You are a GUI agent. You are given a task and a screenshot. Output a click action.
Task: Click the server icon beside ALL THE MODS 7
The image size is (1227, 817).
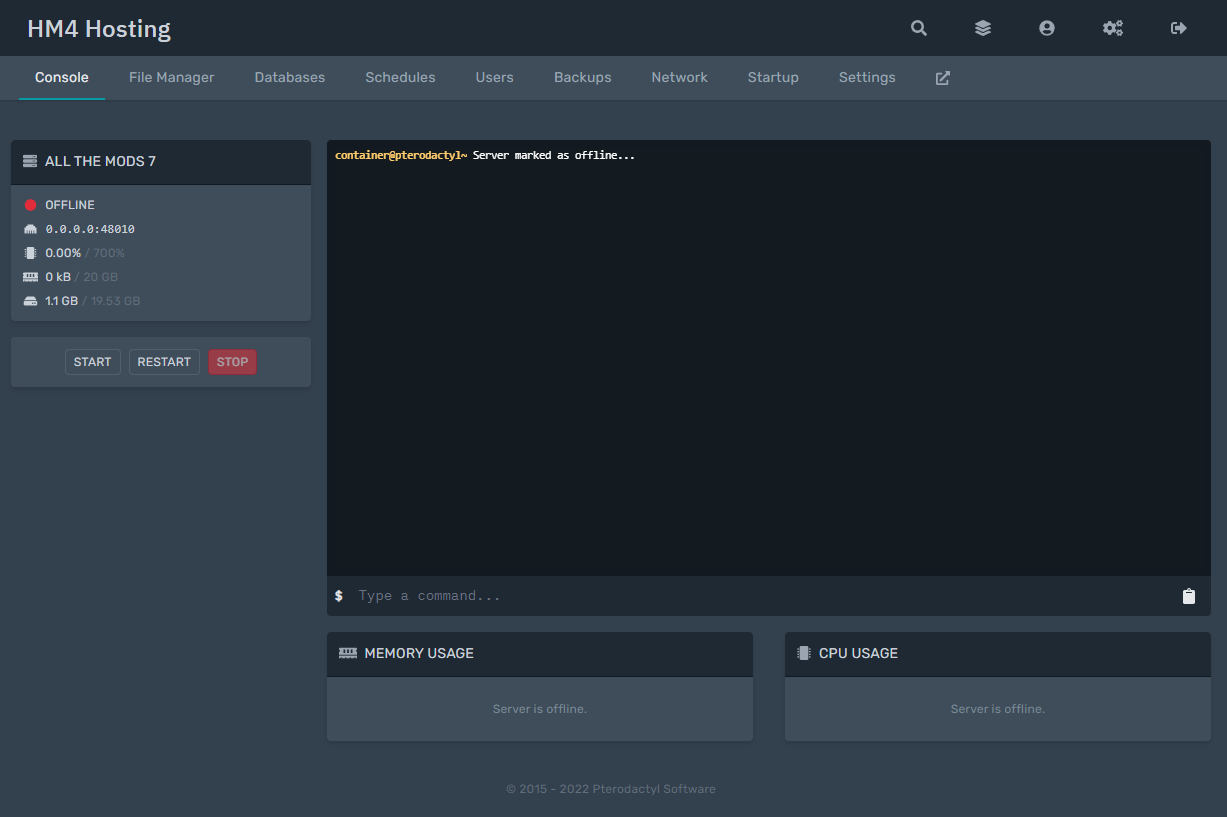click(30, 161)
